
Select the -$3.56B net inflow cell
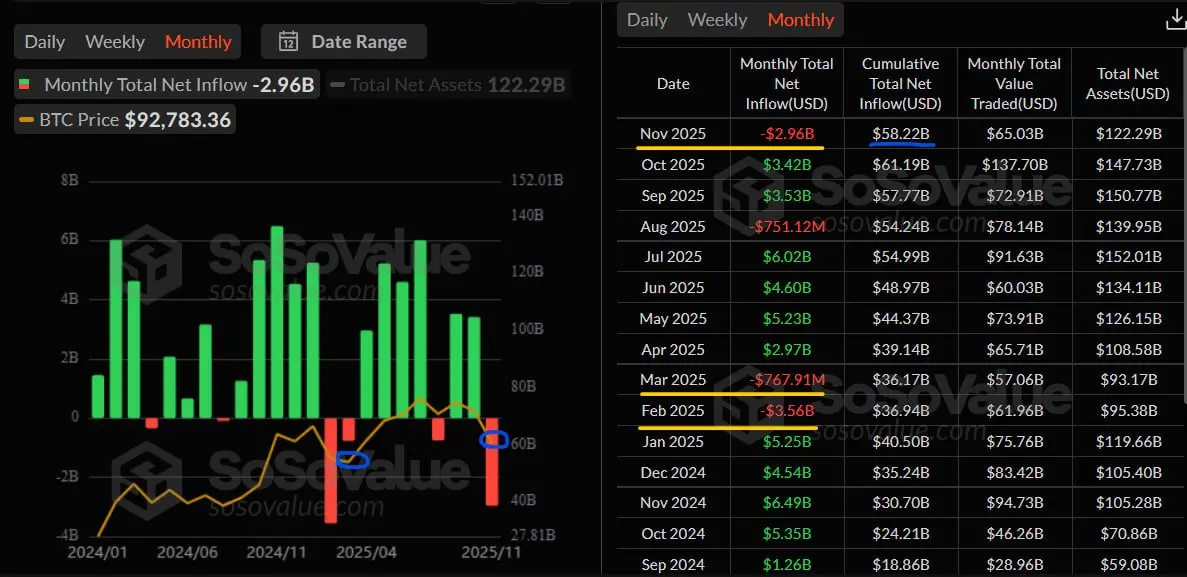coord(787,411)
